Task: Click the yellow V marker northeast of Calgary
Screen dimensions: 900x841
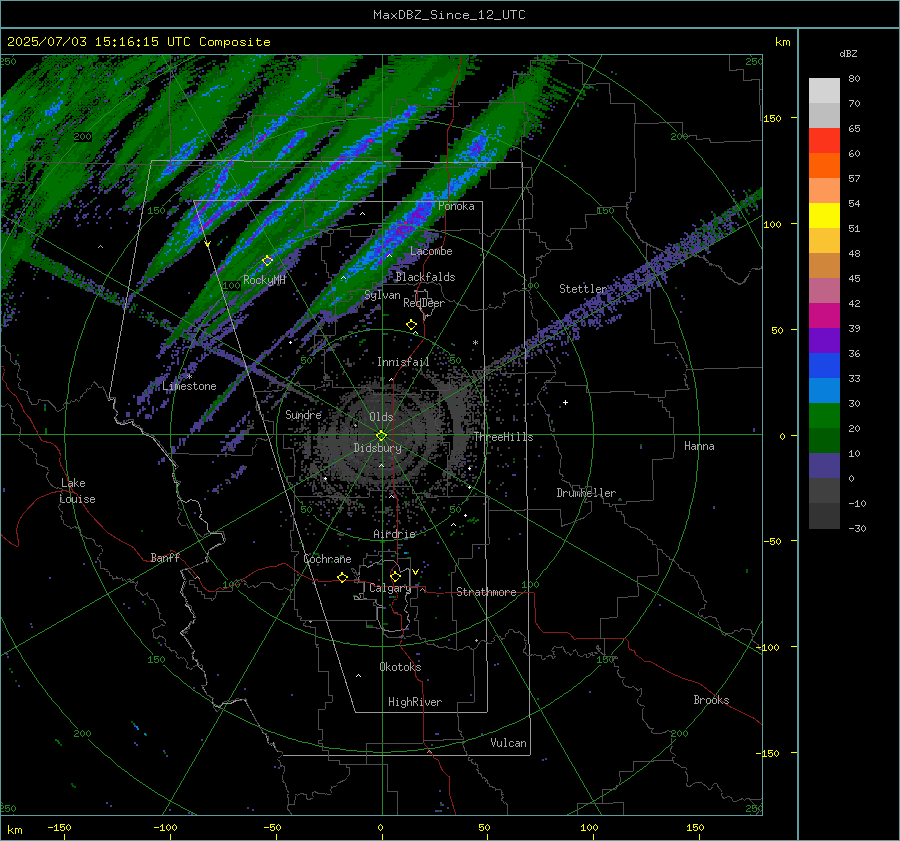Action: pos(415,572)
